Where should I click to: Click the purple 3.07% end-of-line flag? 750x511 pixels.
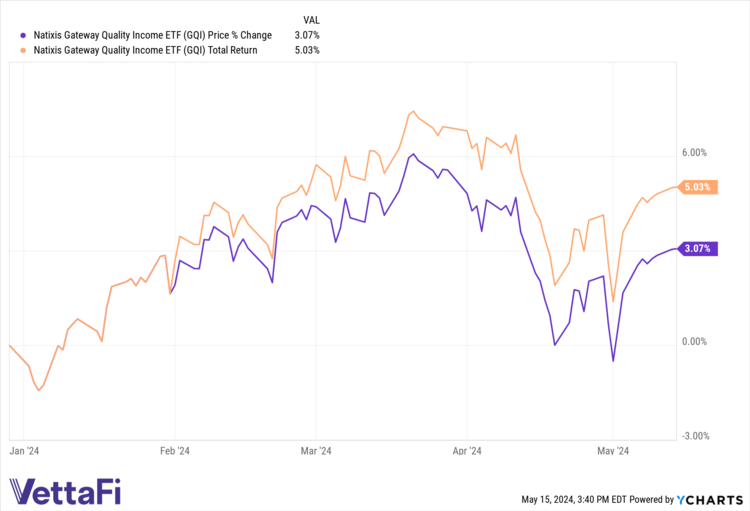pyautogui.click(x=697, y=249)
